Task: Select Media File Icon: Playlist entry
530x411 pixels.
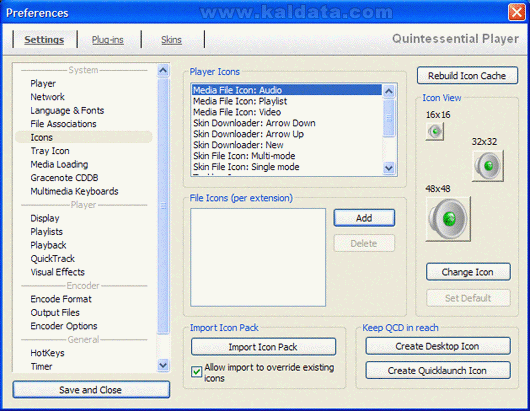Action: tap(240, 101)
